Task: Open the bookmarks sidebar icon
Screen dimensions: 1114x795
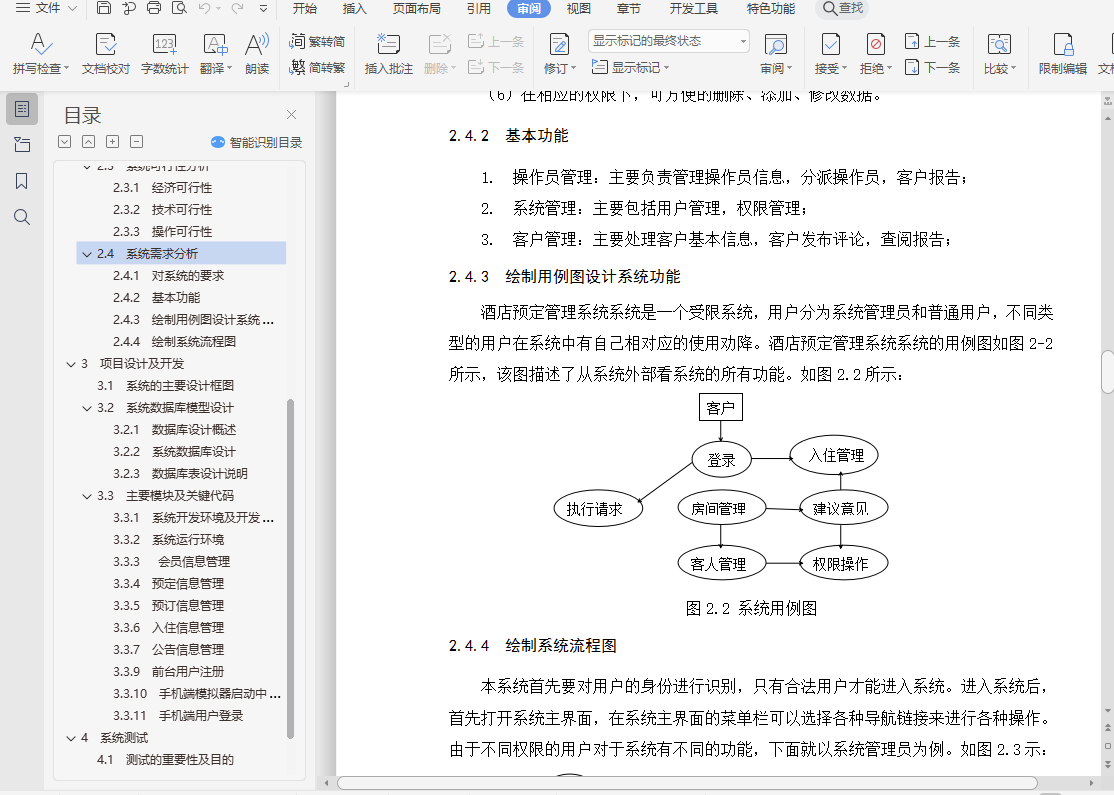Action: pyautogui.click(x=22, y=181)
